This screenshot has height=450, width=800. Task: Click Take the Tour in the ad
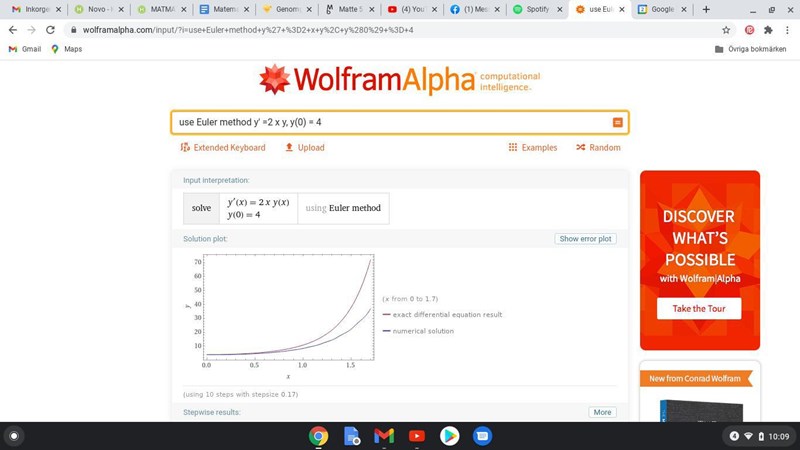coord(699,308)
